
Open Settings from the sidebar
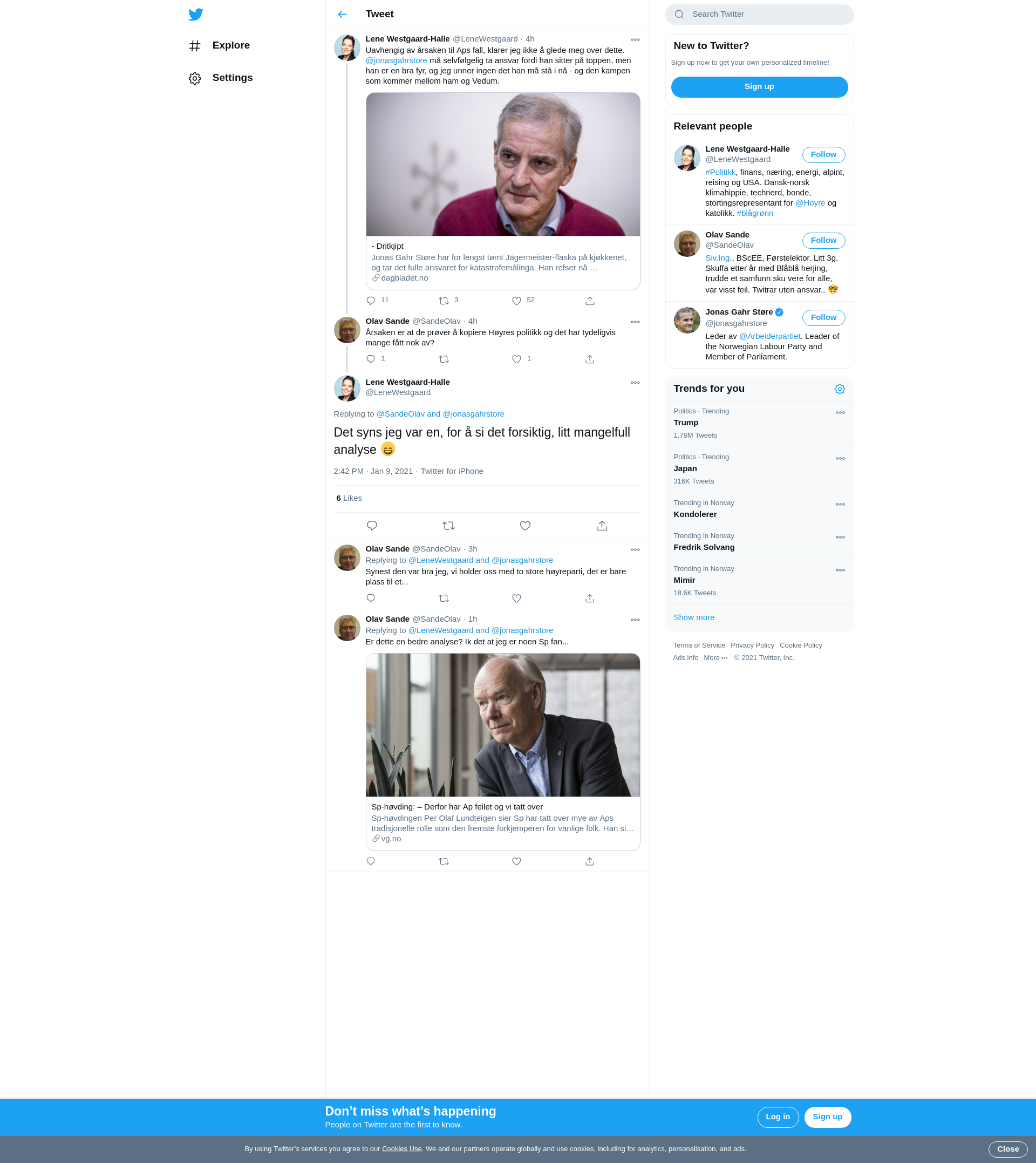pyautogui.click(x=220, y=78)
